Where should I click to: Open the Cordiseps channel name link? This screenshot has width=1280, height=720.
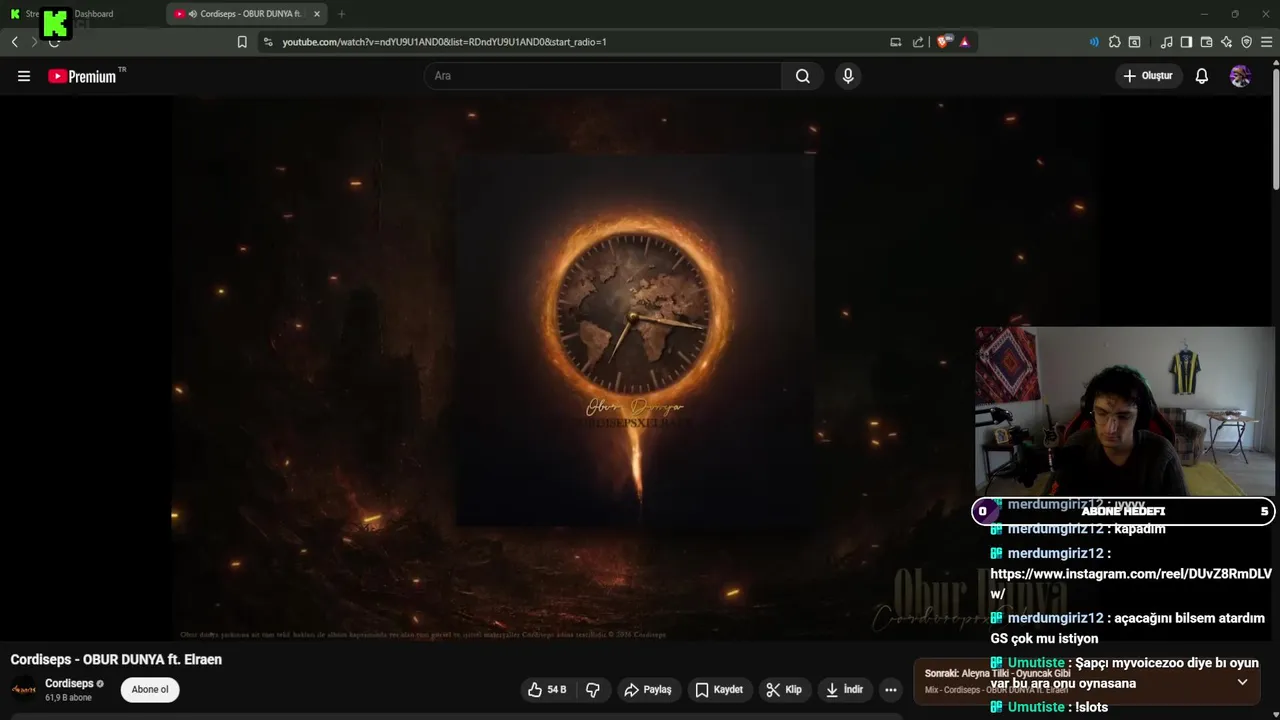coord(69,683)
